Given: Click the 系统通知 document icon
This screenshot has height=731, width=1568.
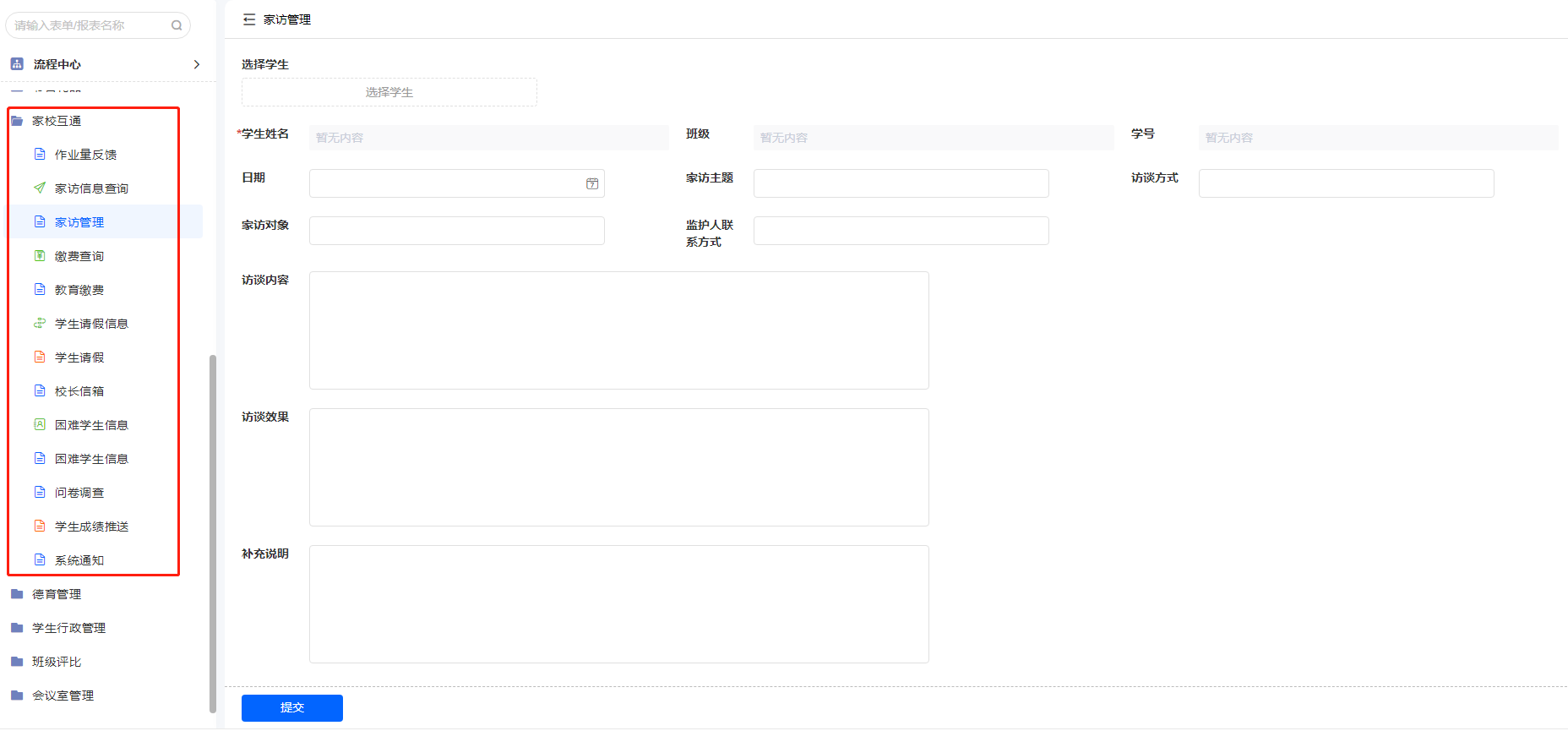Looking at the screenshot, I should 40,559.
